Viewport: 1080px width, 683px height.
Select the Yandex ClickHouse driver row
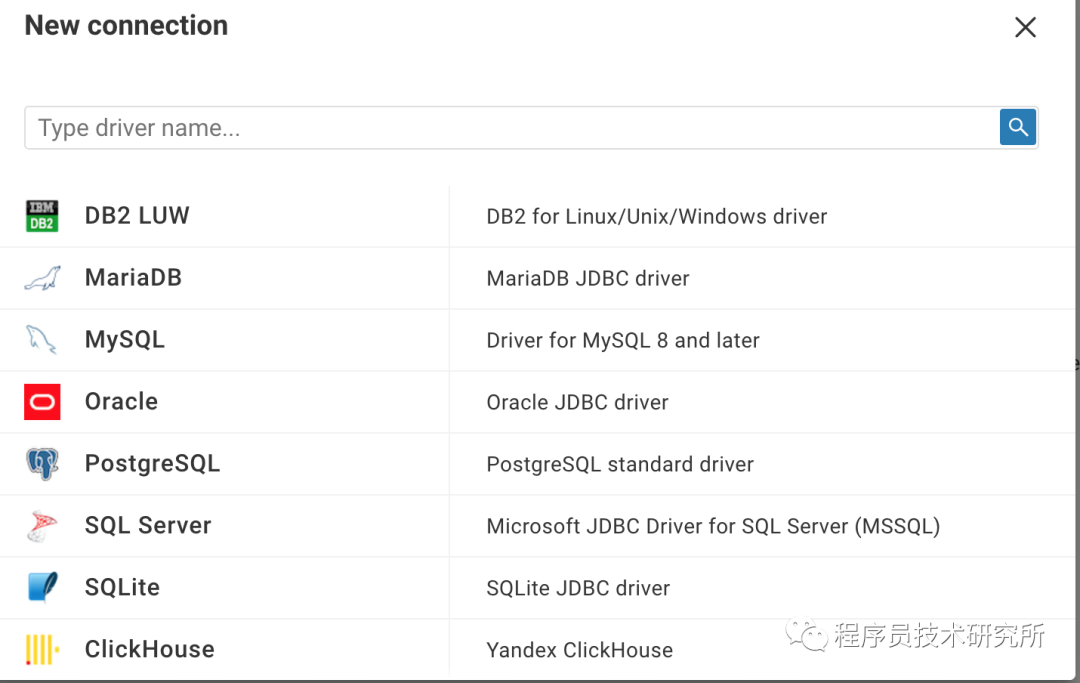579,650
